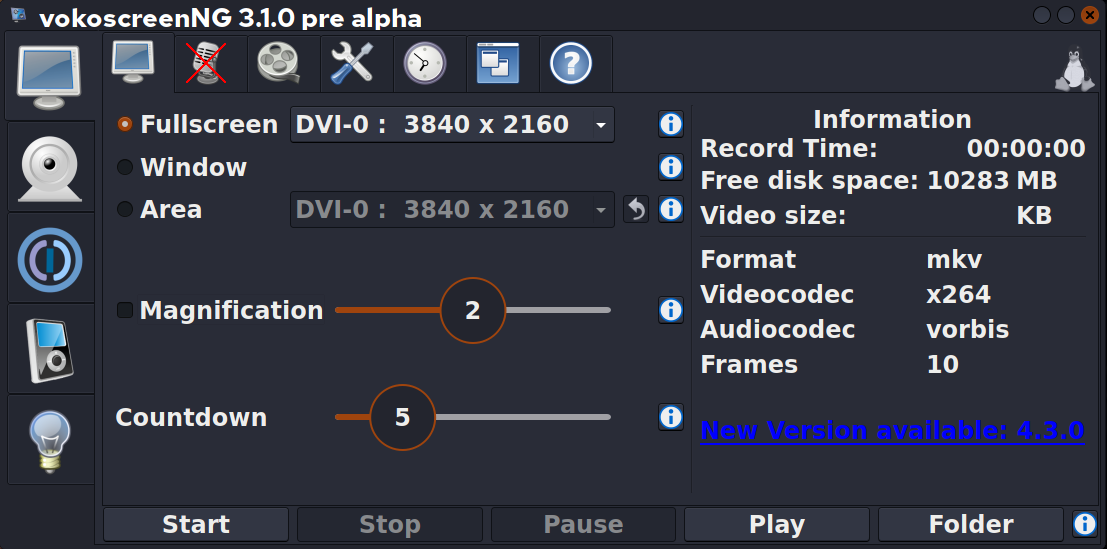
Task: Open the webcam camera sidebar section
Action: tap(50, 167)
